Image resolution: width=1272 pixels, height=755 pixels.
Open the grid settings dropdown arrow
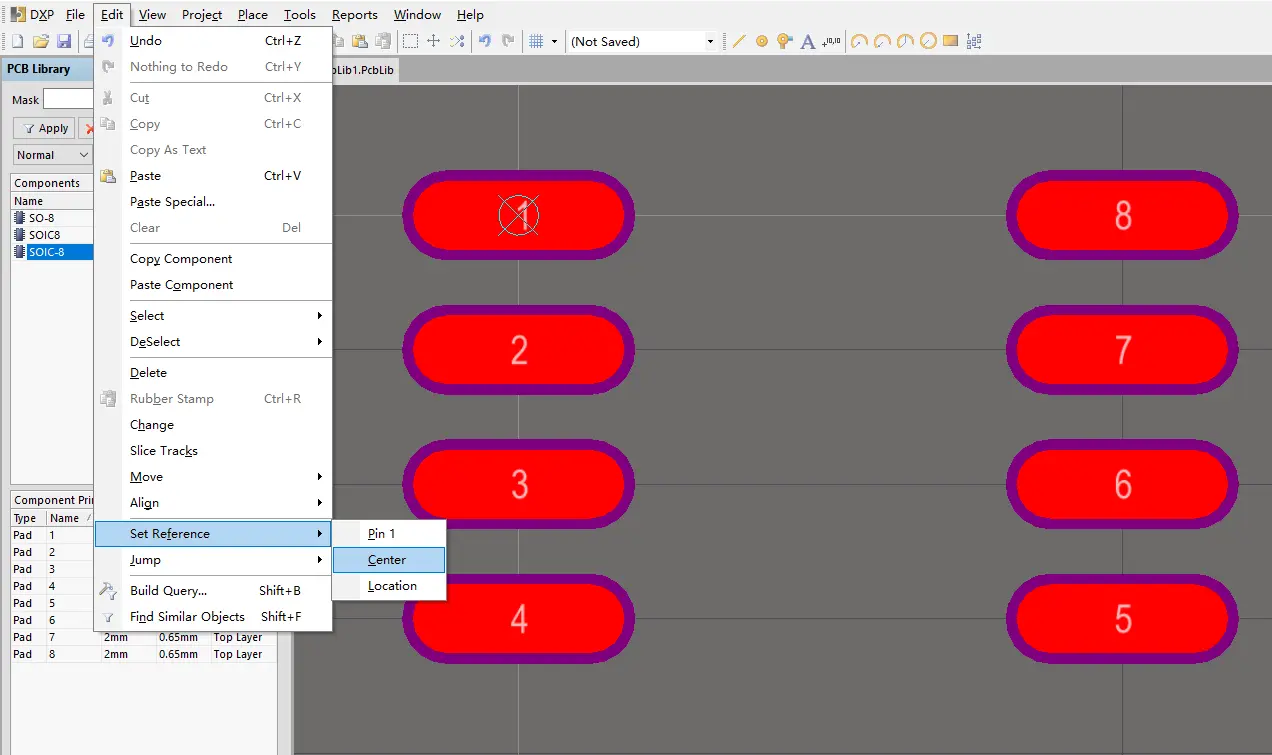(x=554, y=41)
